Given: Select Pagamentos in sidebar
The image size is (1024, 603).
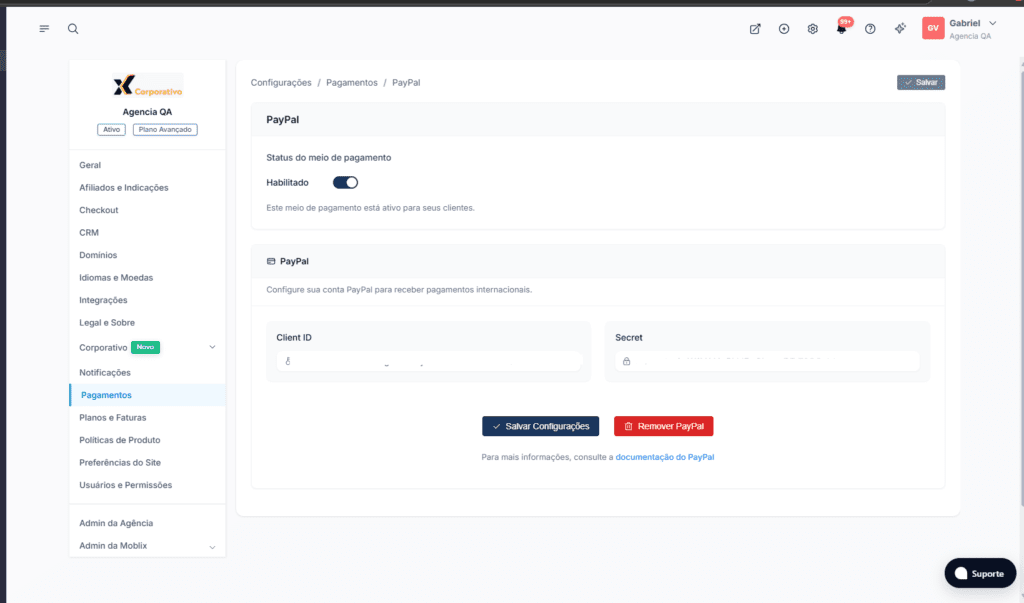Looking at the screenshot, I should click(148, 395).
